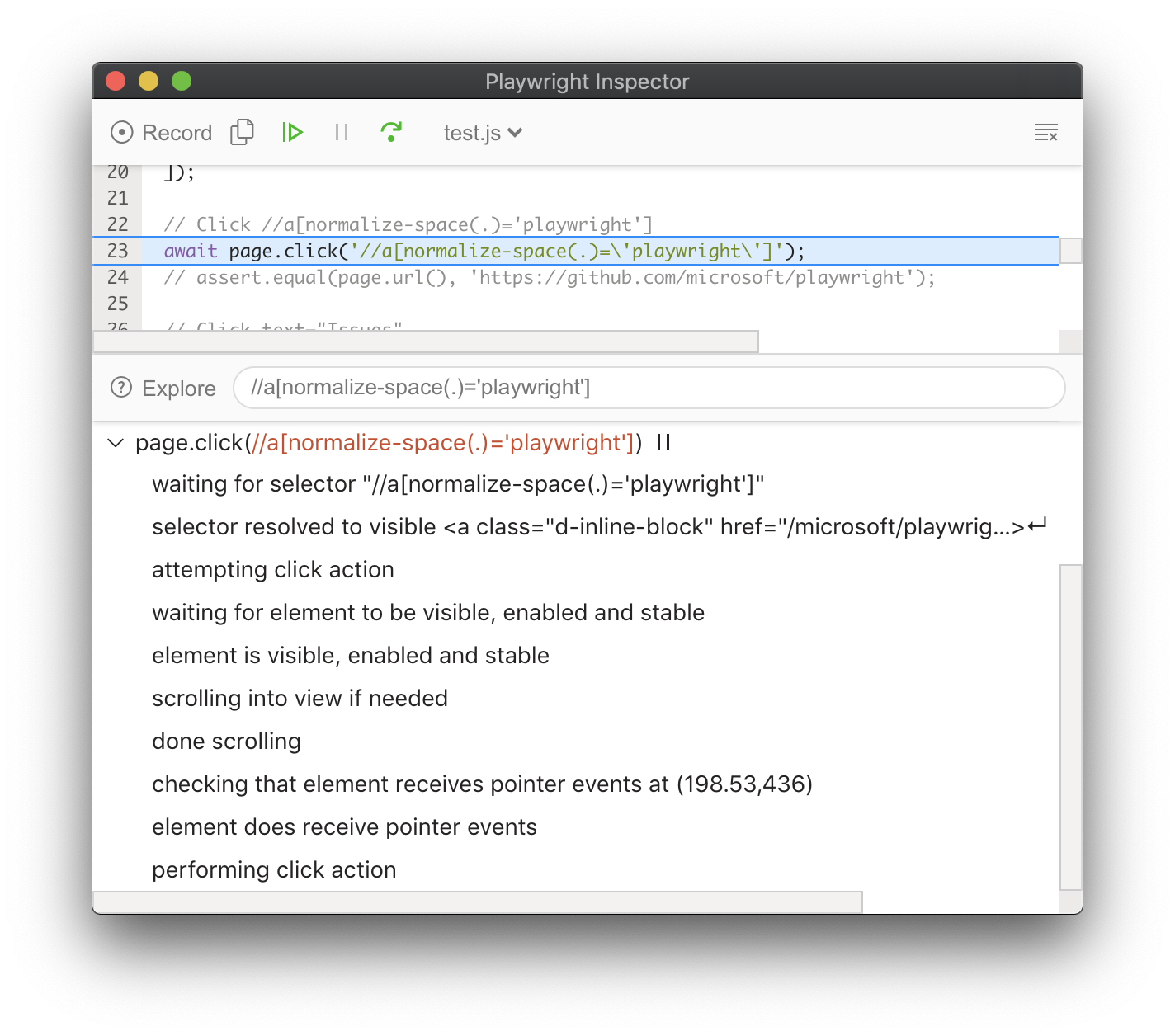The image size is (1175, 1036).
Task: Select the 'attempting click action' log line
Action: tap(273, 570)
